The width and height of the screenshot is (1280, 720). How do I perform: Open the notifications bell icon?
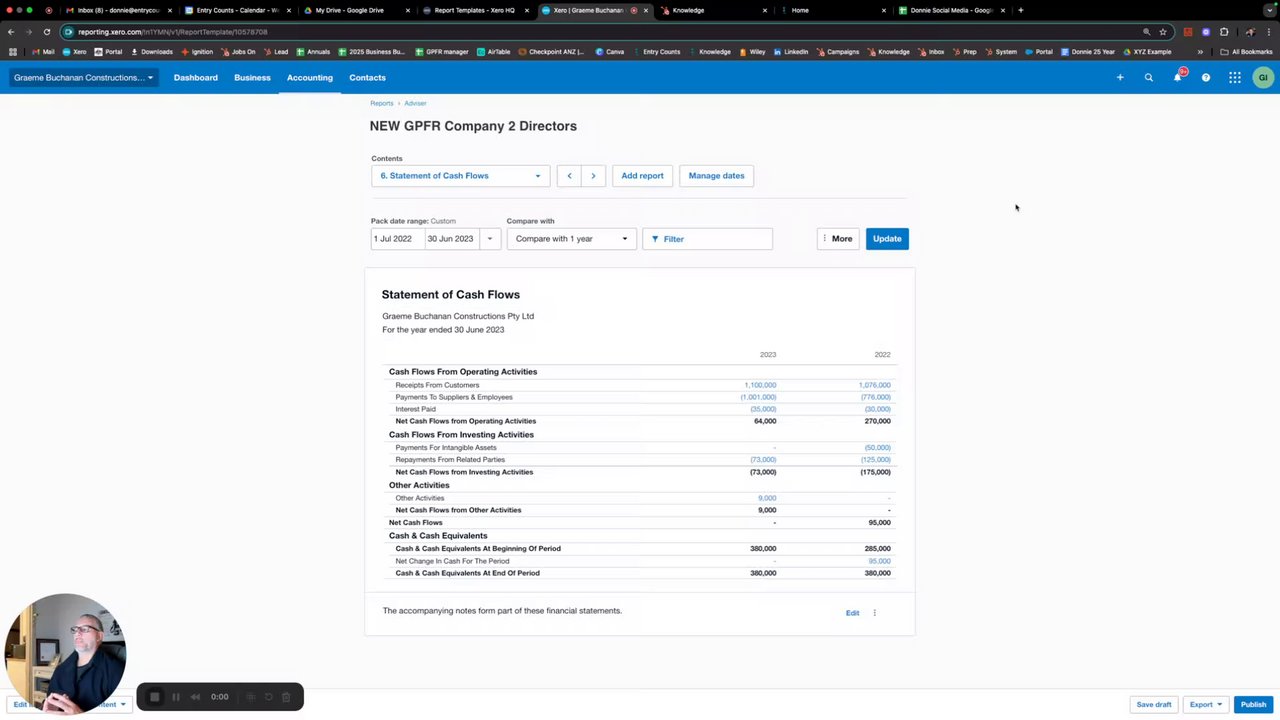tap(1178, 77)
